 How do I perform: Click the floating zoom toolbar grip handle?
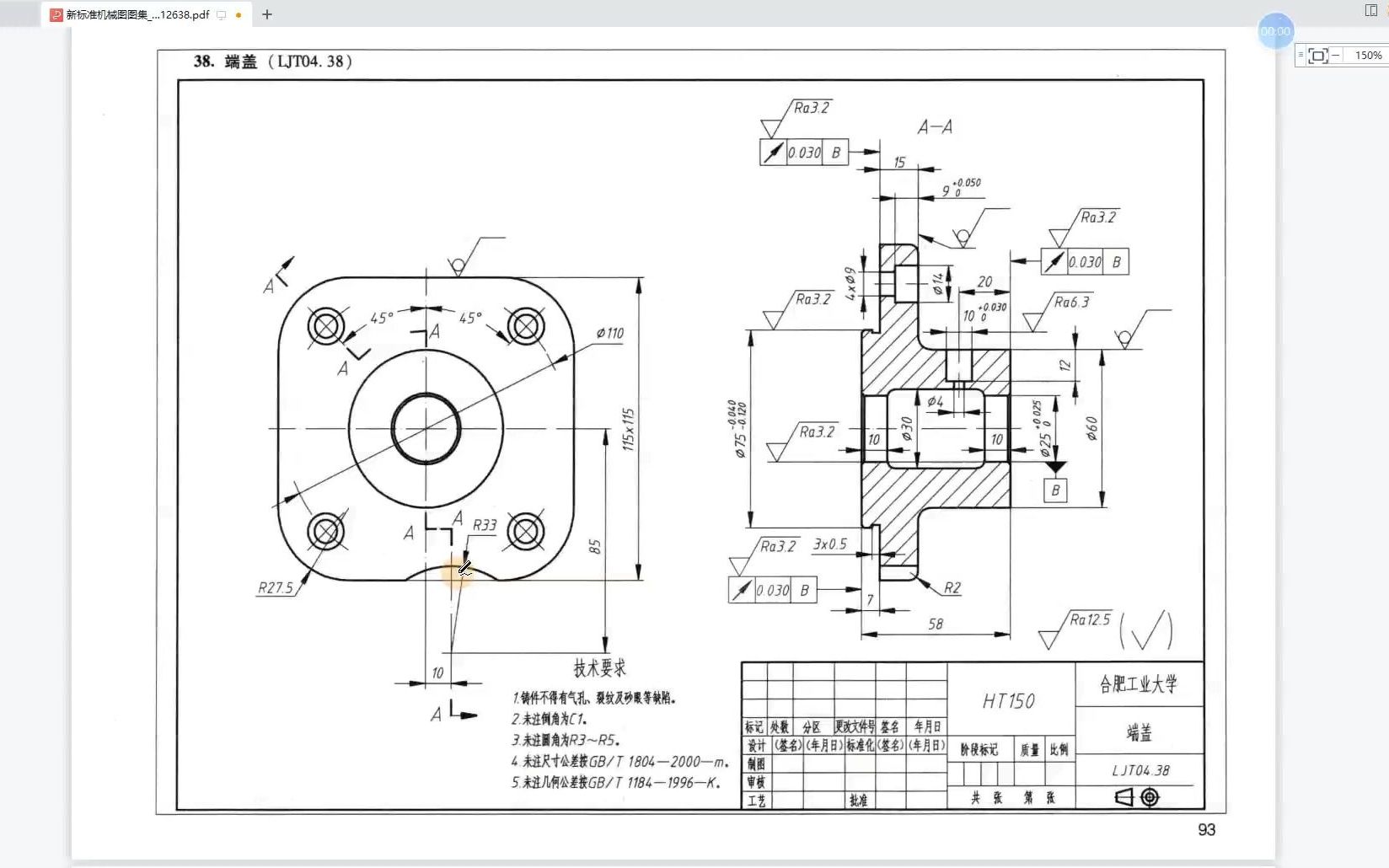coord(1301,55)
